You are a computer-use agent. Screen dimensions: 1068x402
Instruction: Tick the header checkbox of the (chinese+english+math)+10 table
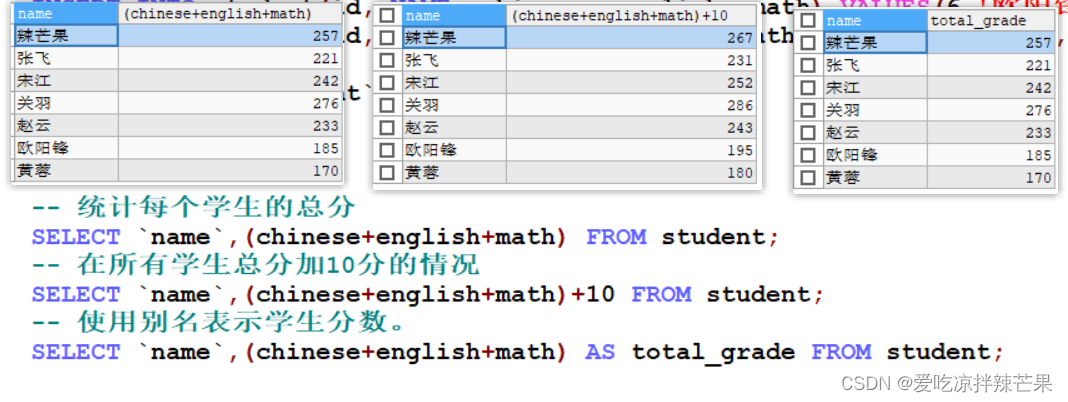click(x=388, y=16)
